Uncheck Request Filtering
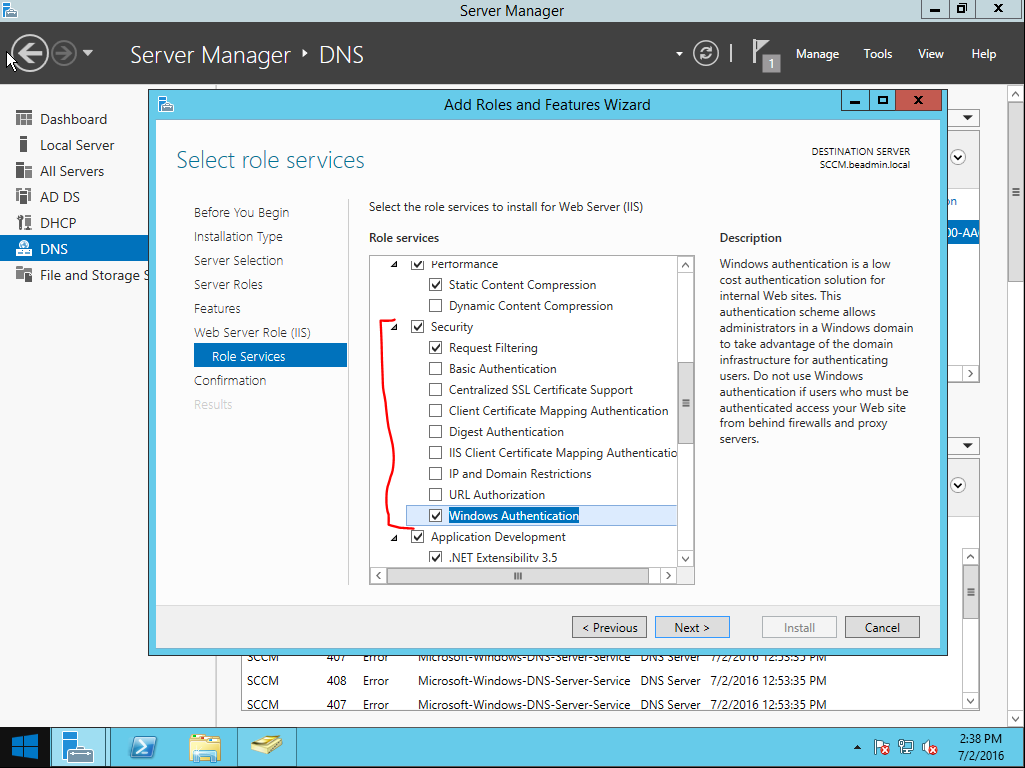The image size is (1025, 768). pyautogui.click(x=435, y=348)
